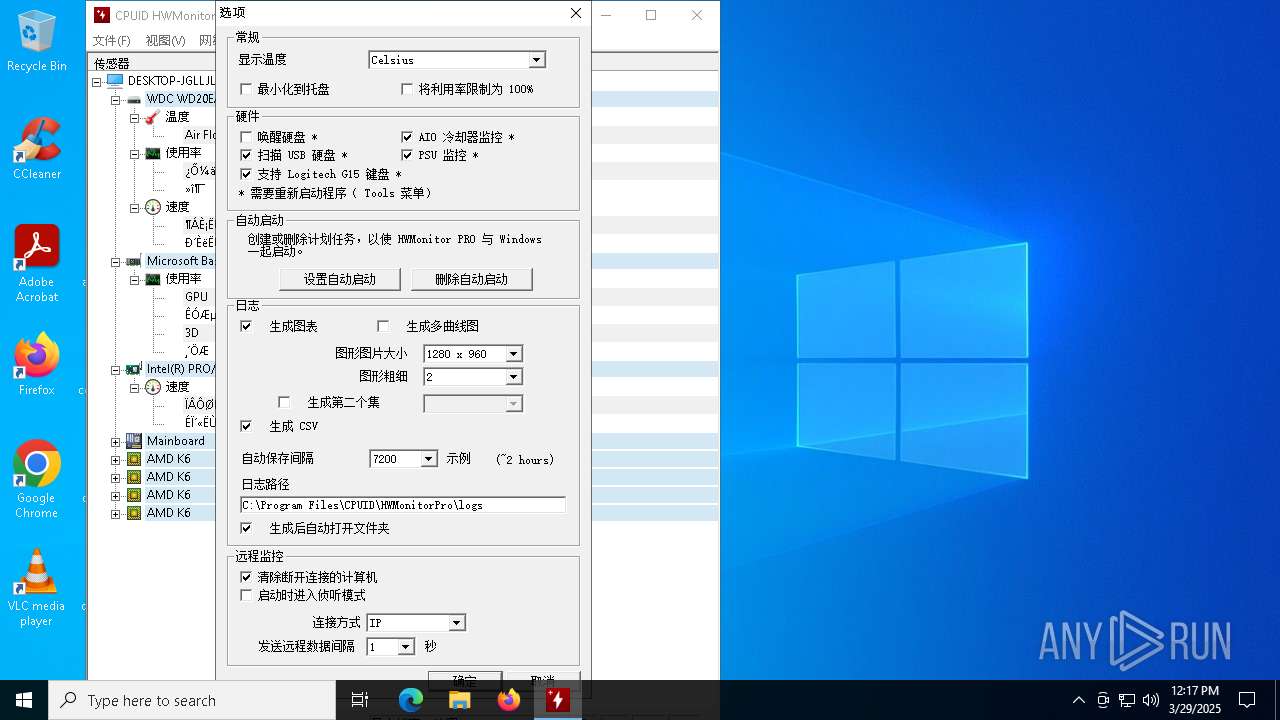The width and height of the screenshot is (1280, 720).
Task: Collapse the WDC WD20 drive node
Action: click(116, 99)
